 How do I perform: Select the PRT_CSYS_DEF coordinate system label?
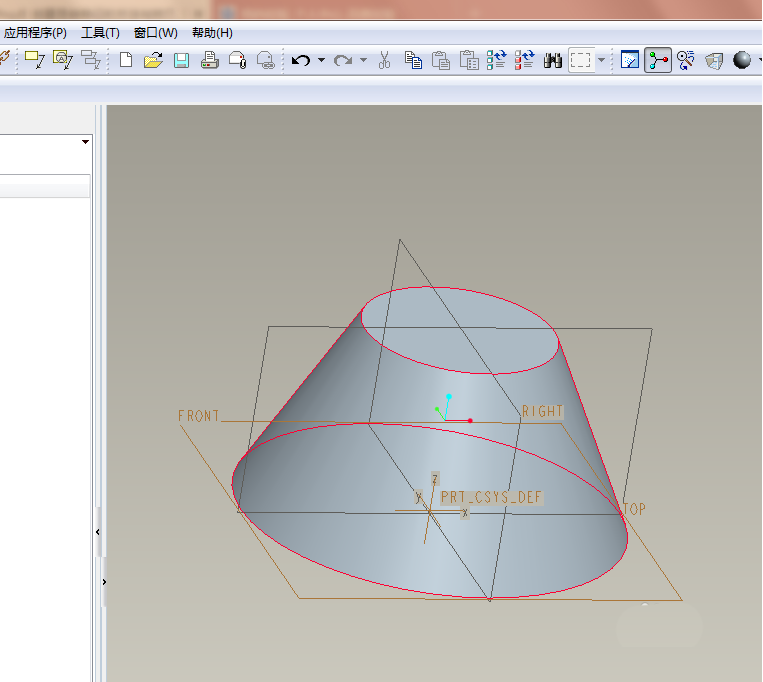(492, 496)
